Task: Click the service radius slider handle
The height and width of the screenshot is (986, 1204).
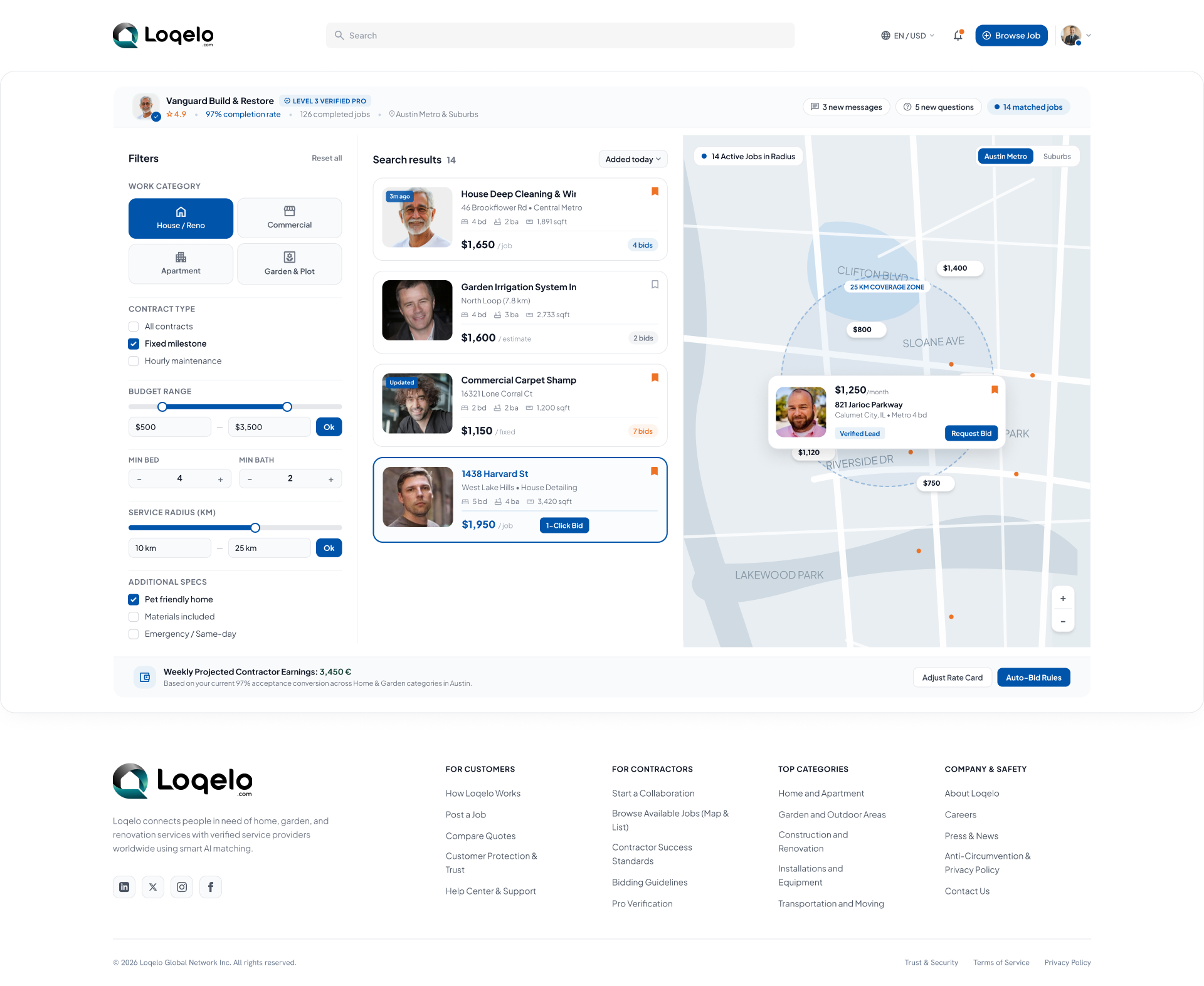Action: [x=255, y=528]
